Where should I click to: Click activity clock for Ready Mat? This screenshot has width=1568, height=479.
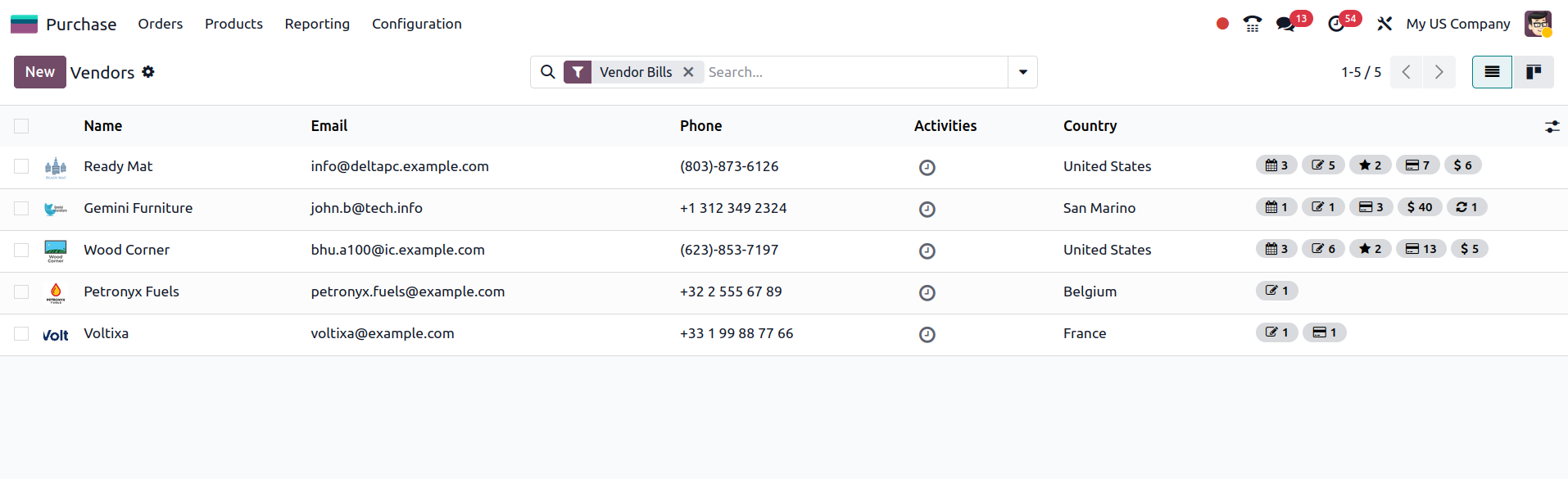pos(927,167)
